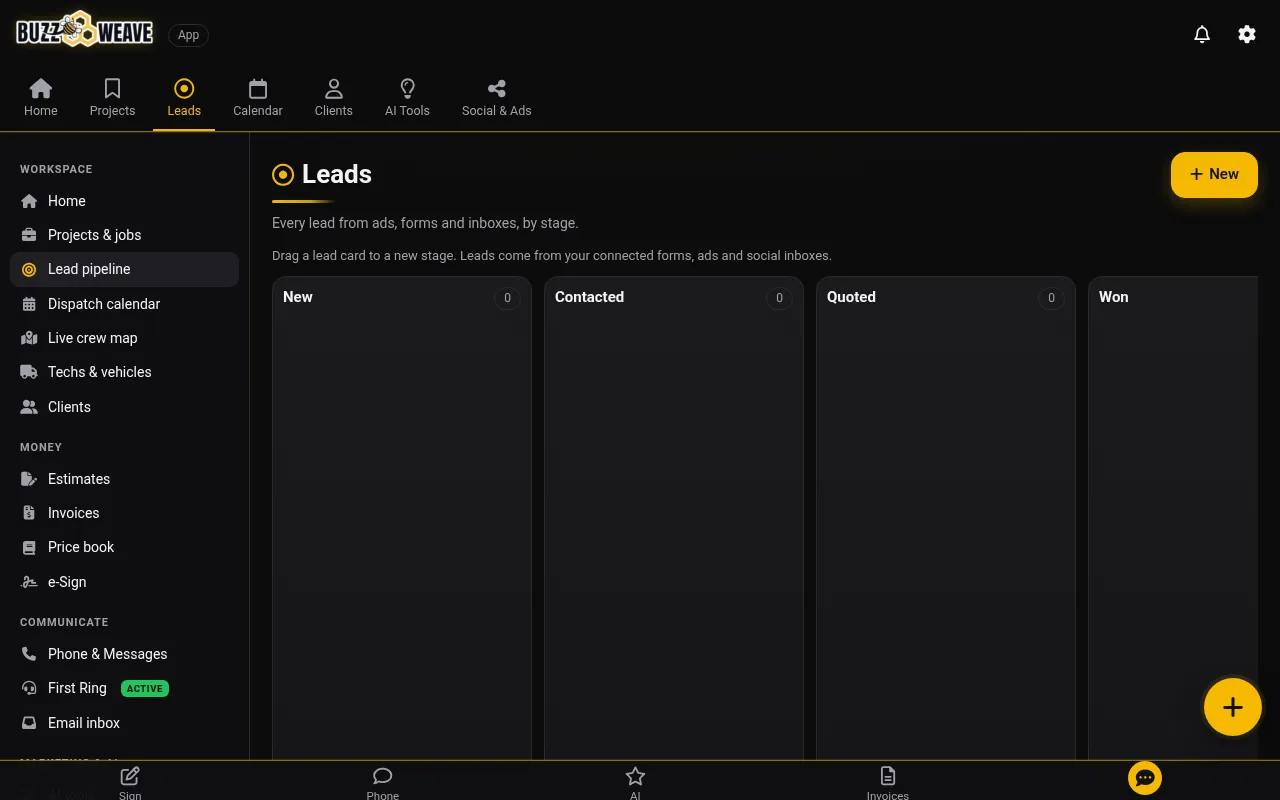This screenshot has width=1280, height=800.
Task: Click the floating plus action button
Action: tap(1232, 707)
